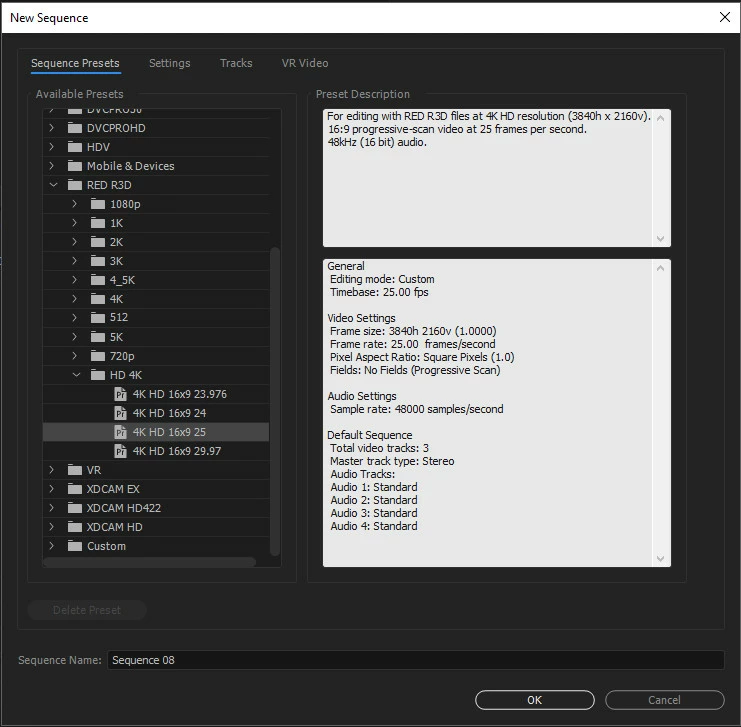Screen dimensions: 741x727
Task: Click the 720p folder icon
Action: tap(98, 355)
